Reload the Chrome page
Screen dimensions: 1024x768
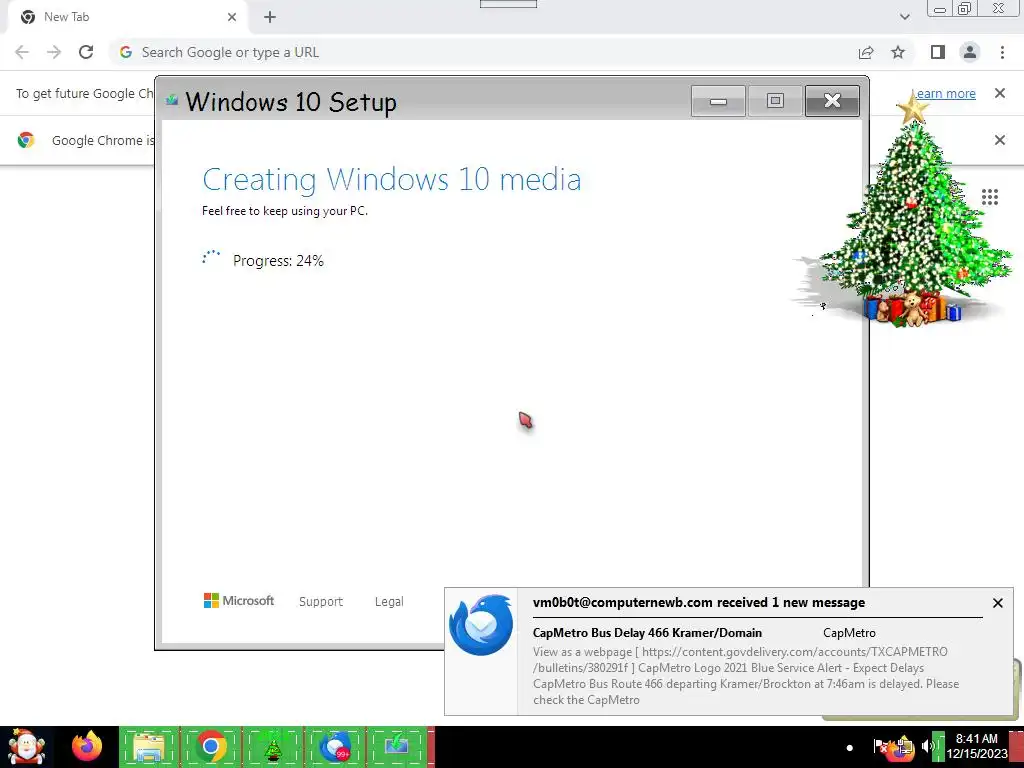point(86,52)
